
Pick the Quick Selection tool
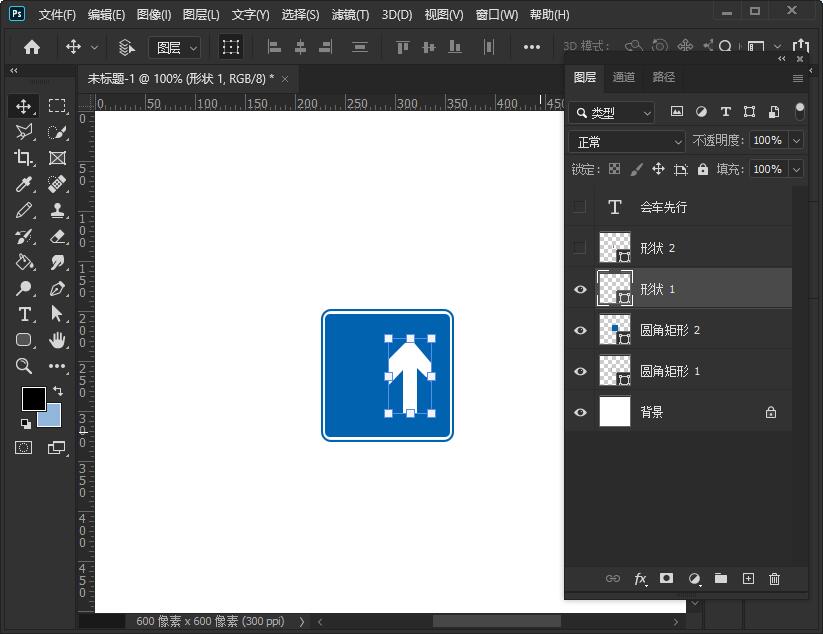57,132
